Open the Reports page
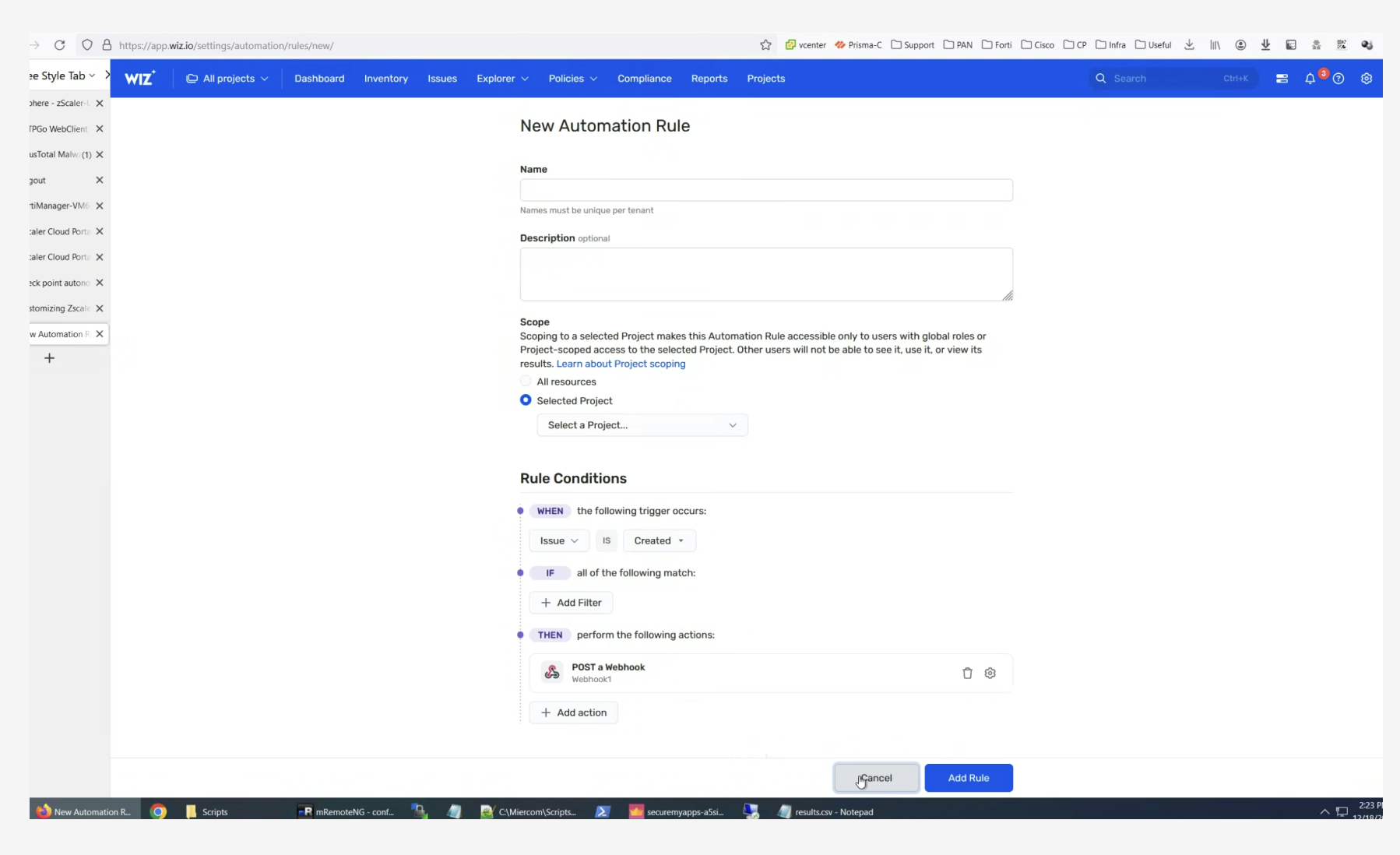The image size is (1400, 855). [x=709, y=79]
